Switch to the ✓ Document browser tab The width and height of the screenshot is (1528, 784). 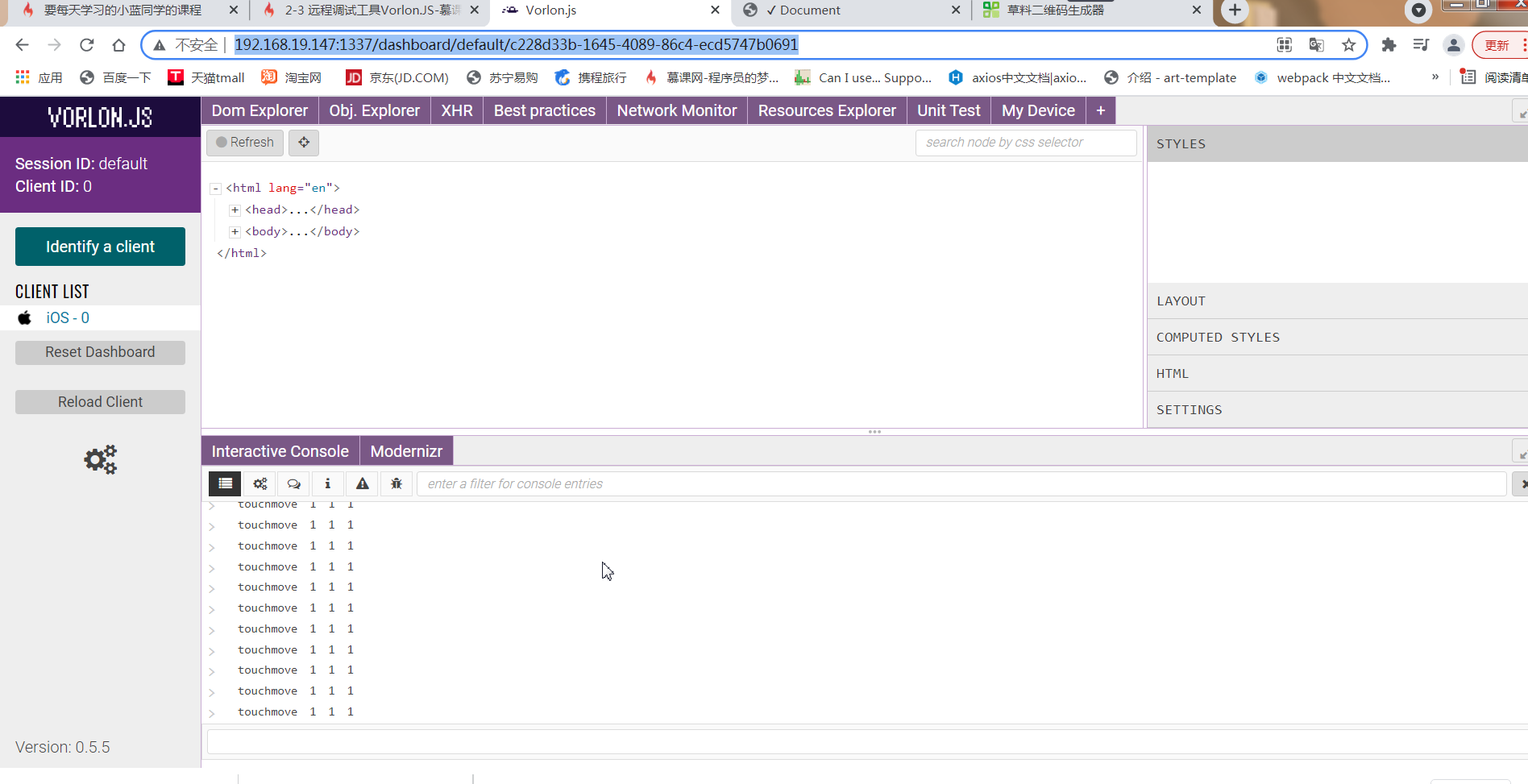click(853, 10)
